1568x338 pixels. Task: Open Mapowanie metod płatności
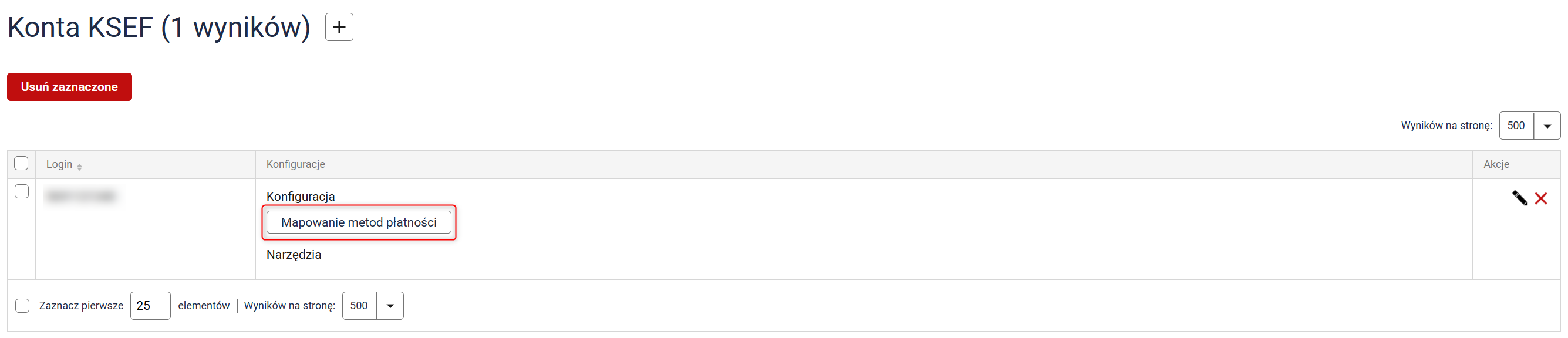359,222
